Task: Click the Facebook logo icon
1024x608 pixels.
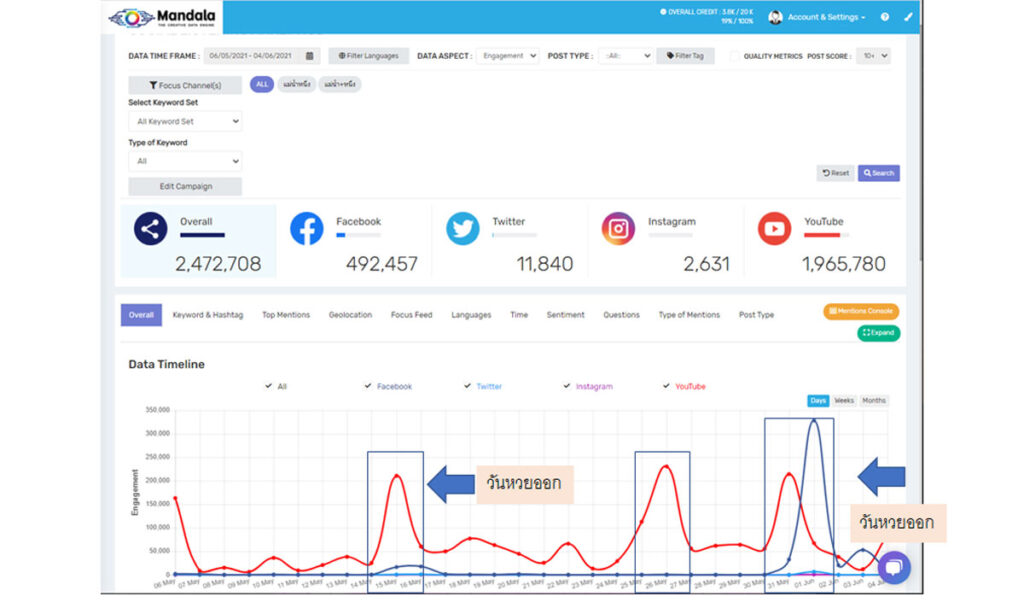Action: pyautogui.click(x=306, y=229)
